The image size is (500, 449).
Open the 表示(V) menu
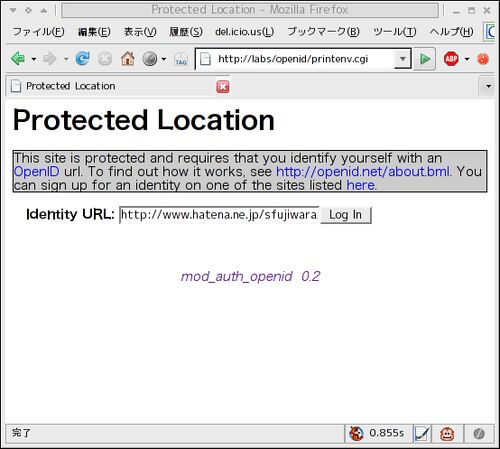tap(140, 32)
